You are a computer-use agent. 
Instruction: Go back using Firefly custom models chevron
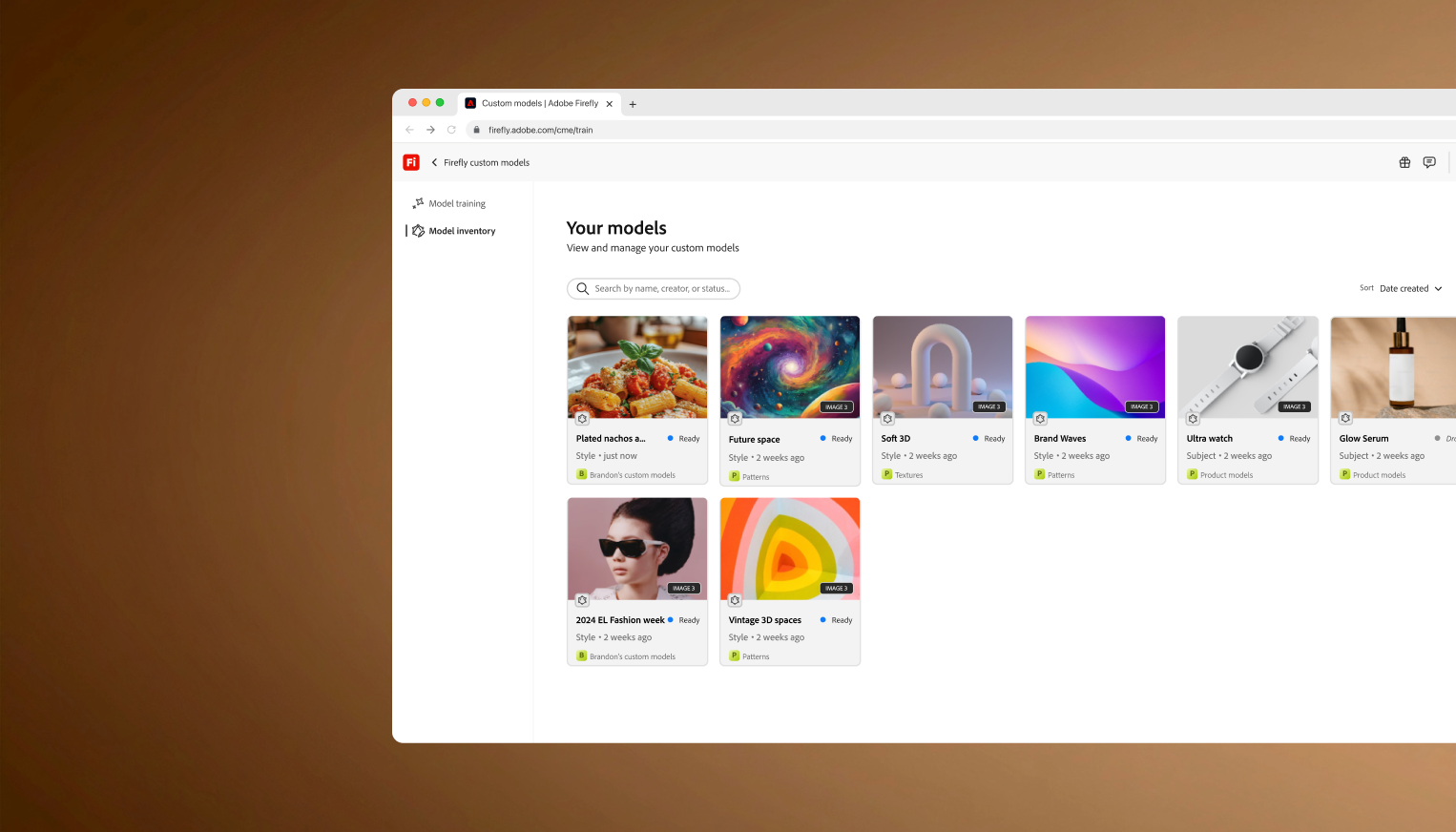(435, 162)
